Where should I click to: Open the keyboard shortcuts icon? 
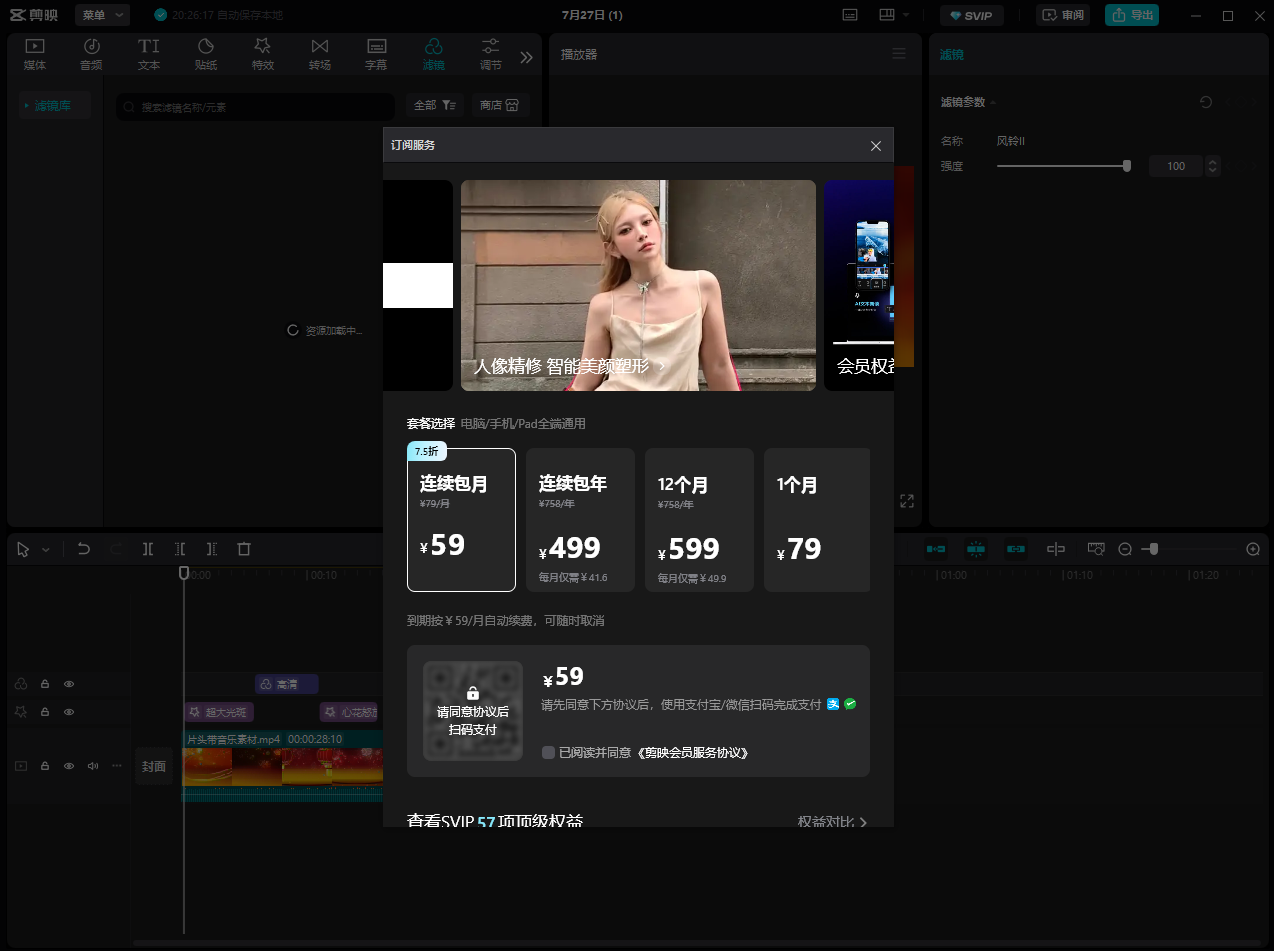tap(850, 15)
